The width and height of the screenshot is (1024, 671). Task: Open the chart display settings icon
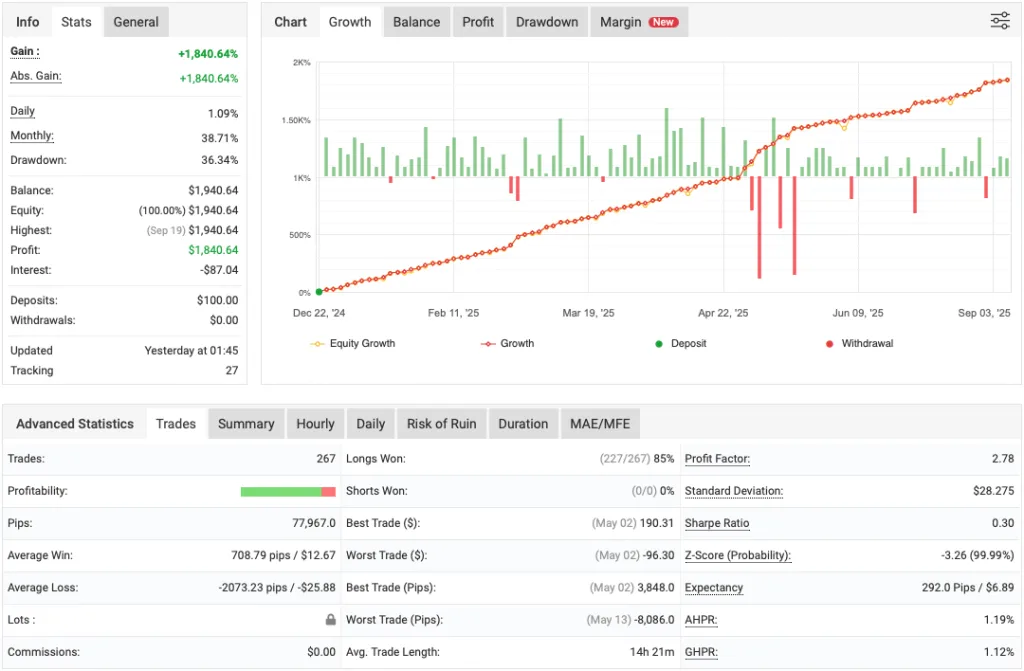(x=999, y=20)
